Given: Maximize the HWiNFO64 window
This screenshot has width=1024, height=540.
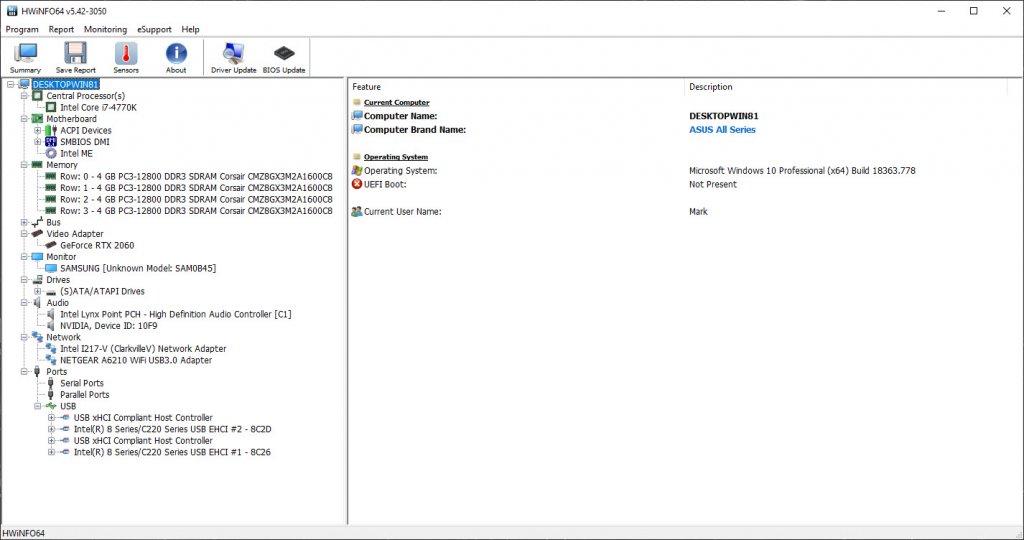Looking at the screenshot, I should pos(973,11).
